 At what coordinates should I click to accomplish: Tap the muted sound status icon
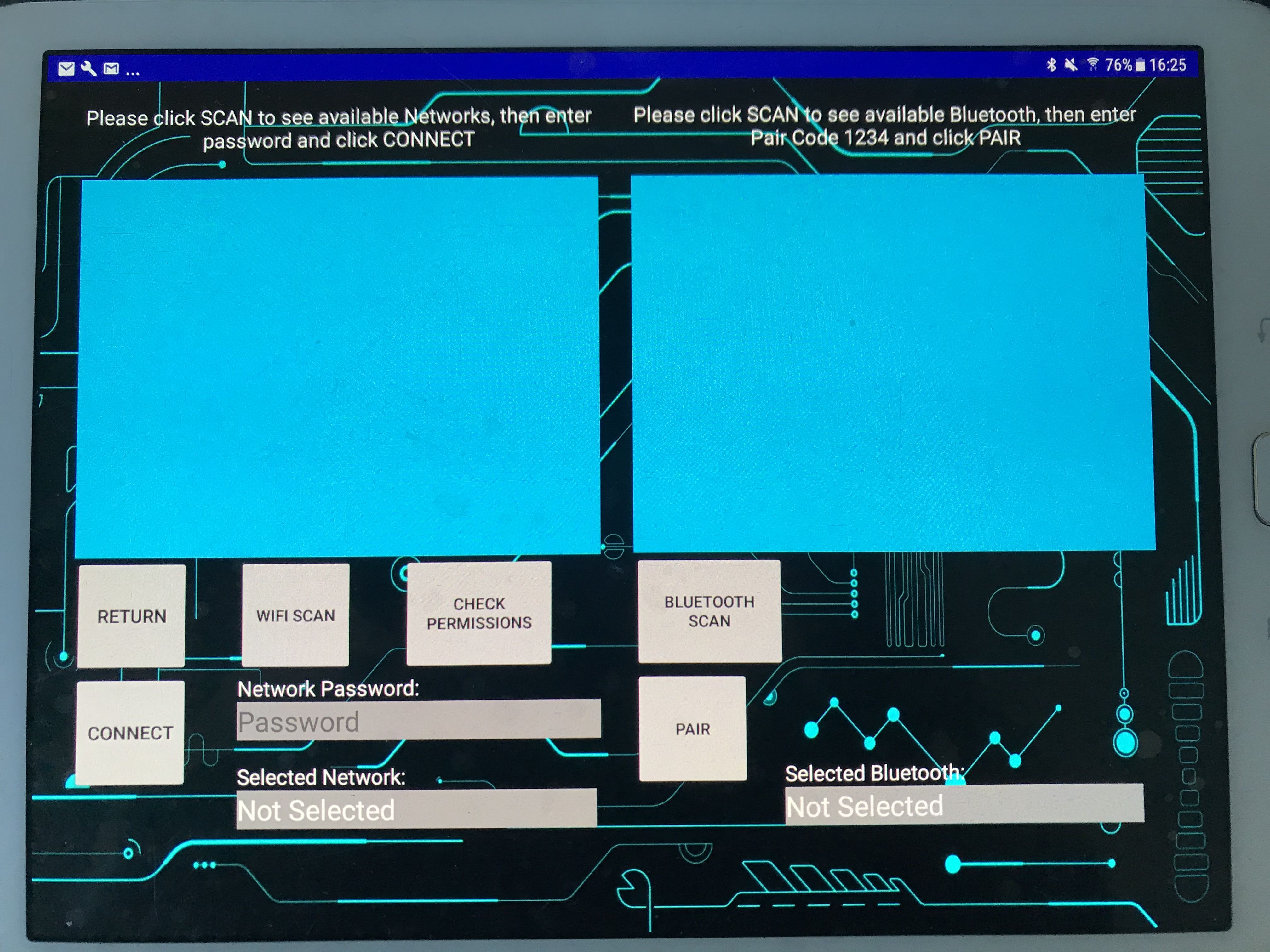click(x=1071, y=65)
